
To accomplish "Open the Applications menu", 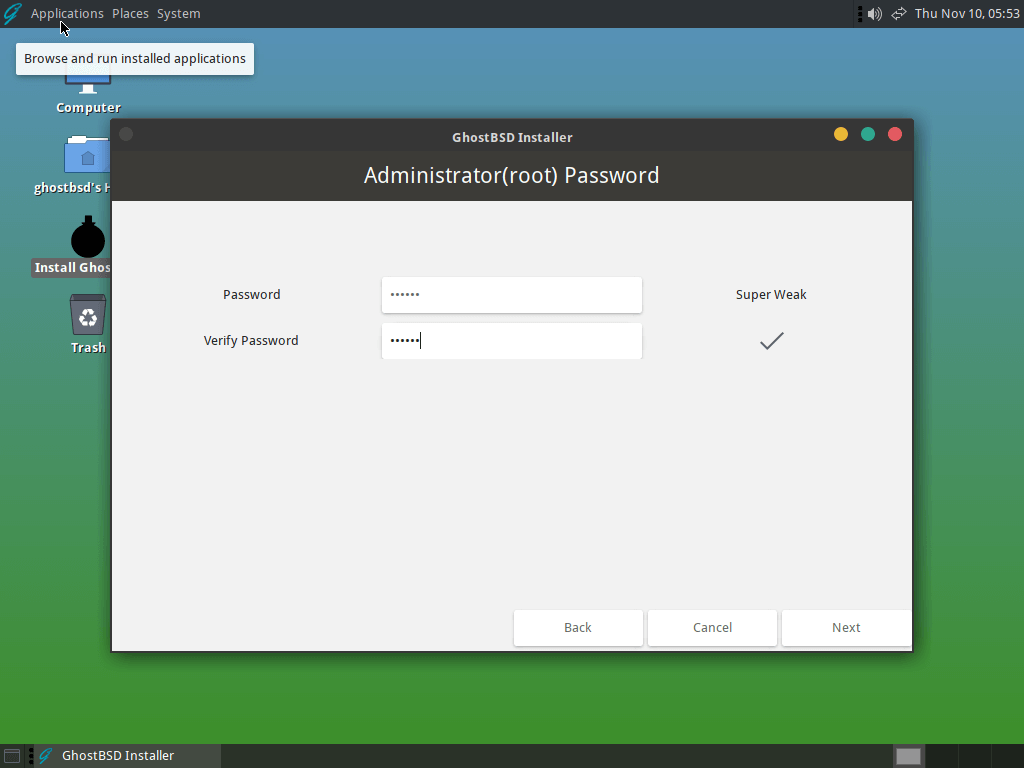I will (67, 13).
